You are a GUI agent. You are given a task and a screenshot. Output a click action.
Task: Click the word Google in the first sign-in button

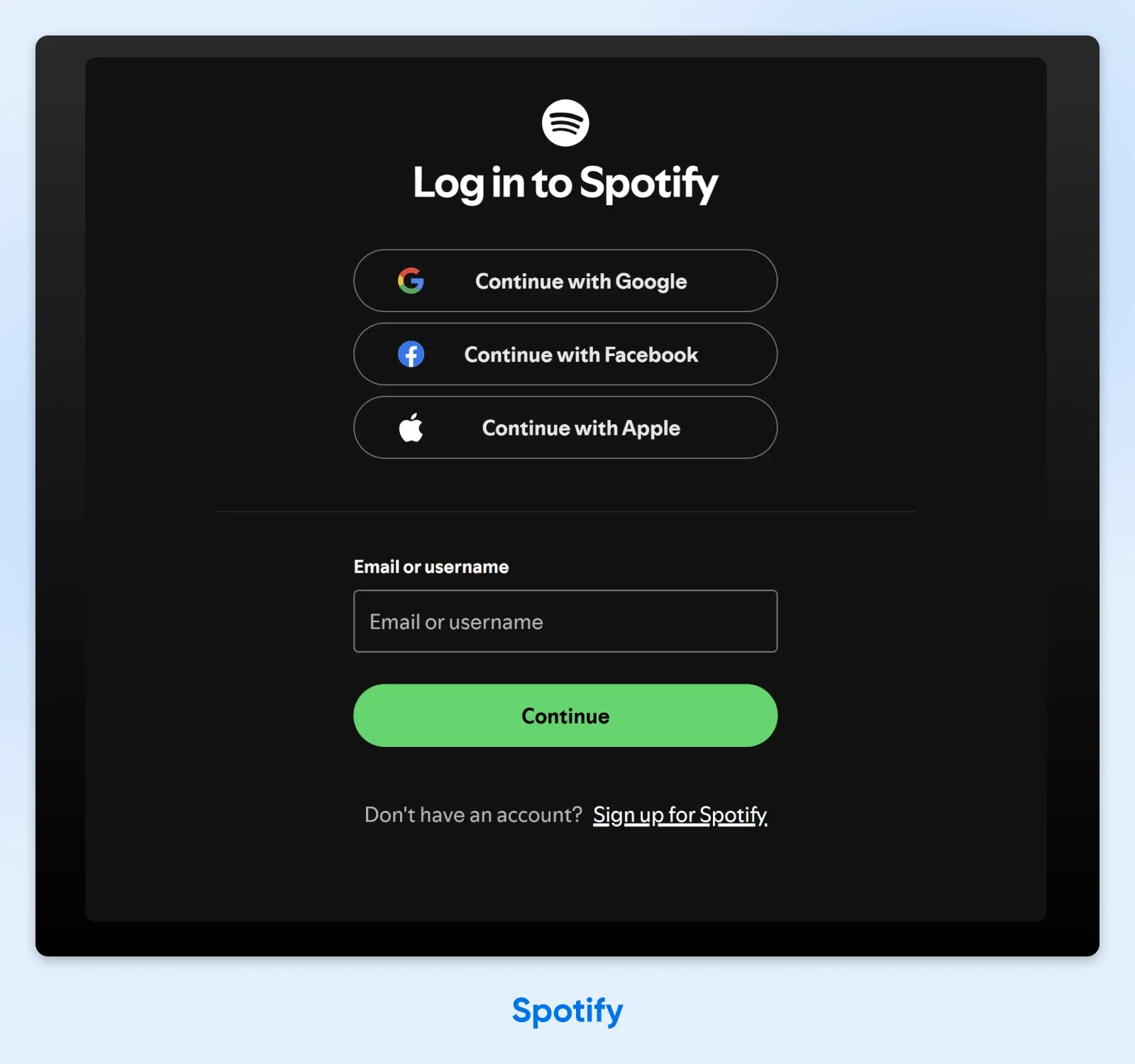651,282
